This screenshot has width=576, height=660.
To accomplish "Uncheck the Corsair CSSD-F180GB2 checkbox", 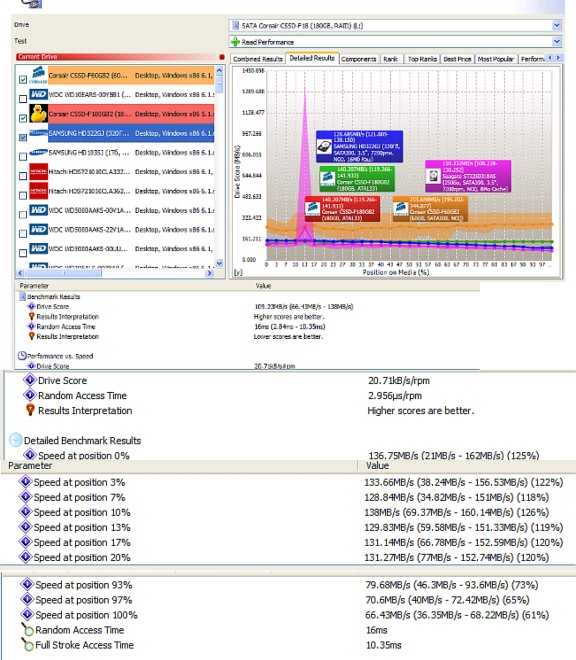I will point(23,118).
